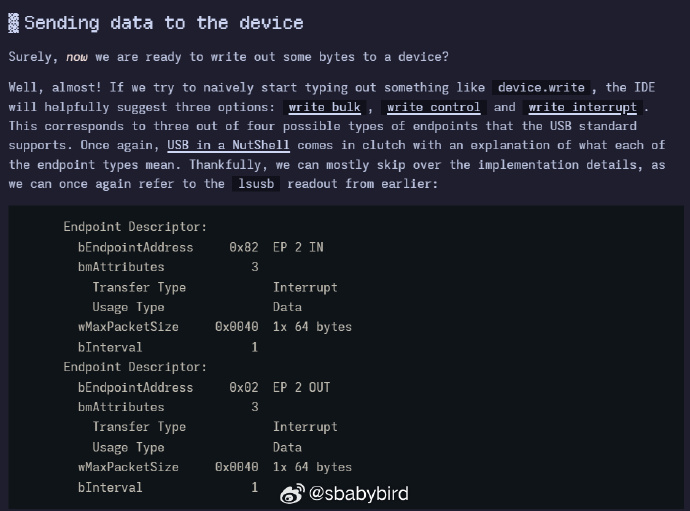Click the block glyph icon before heading
This screenshot has height=511, width=690.
tap(14, 23)
